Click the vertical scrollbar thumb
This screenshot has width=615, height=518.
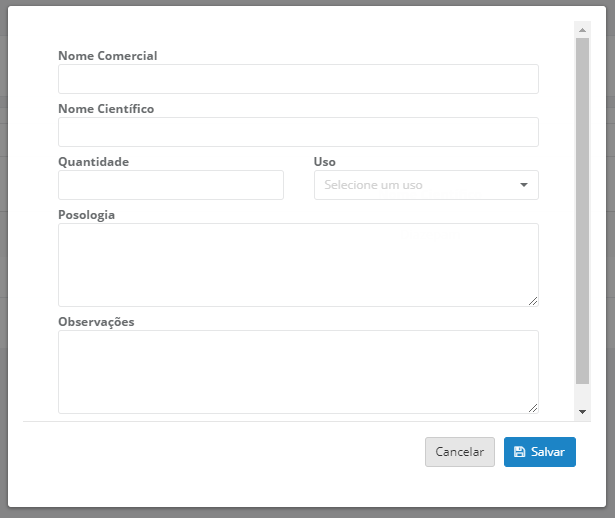pyautogui.click(x=582, y=210)
